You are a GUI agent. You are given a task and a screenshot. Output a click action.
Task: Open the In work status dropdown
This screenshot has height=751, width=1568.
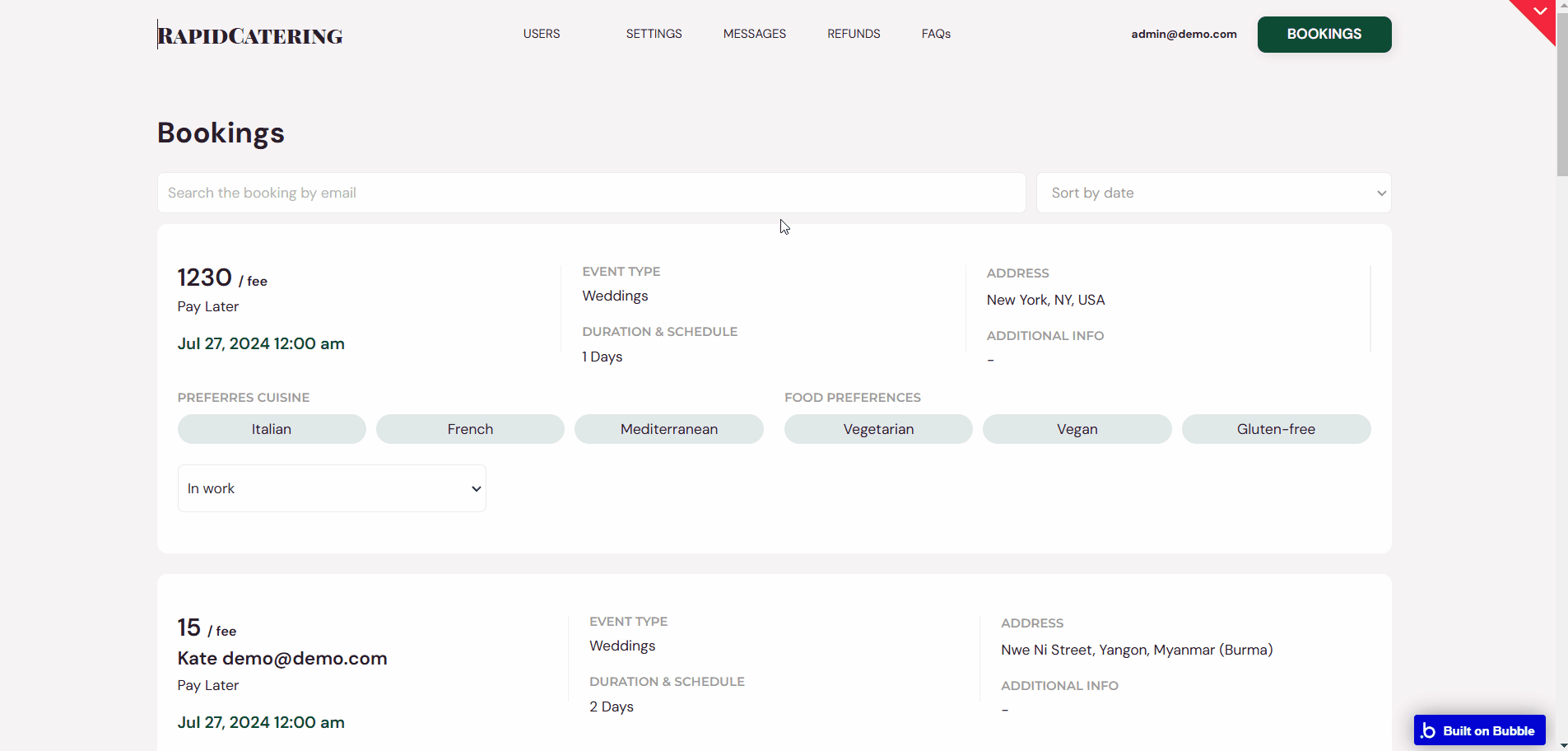click(x=332, y=488)
